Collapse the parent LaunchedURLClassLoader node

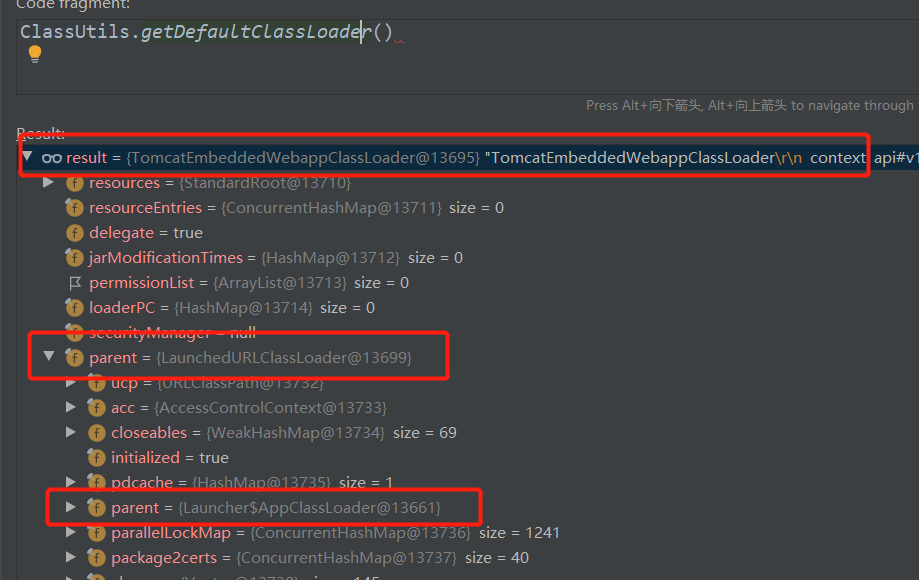(48, 357)
